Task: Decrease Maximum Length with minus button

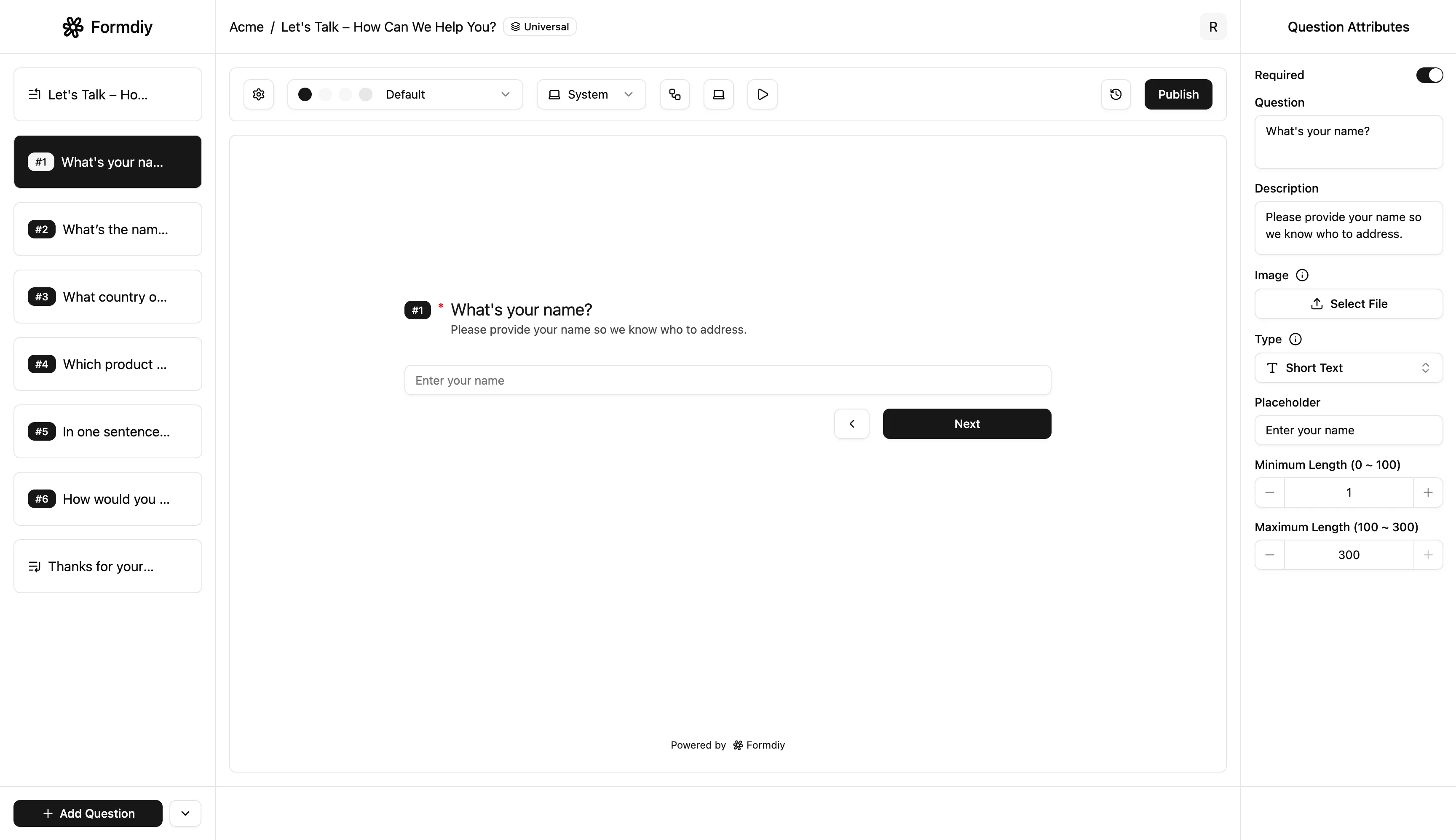Action: tap(1270, 555)
